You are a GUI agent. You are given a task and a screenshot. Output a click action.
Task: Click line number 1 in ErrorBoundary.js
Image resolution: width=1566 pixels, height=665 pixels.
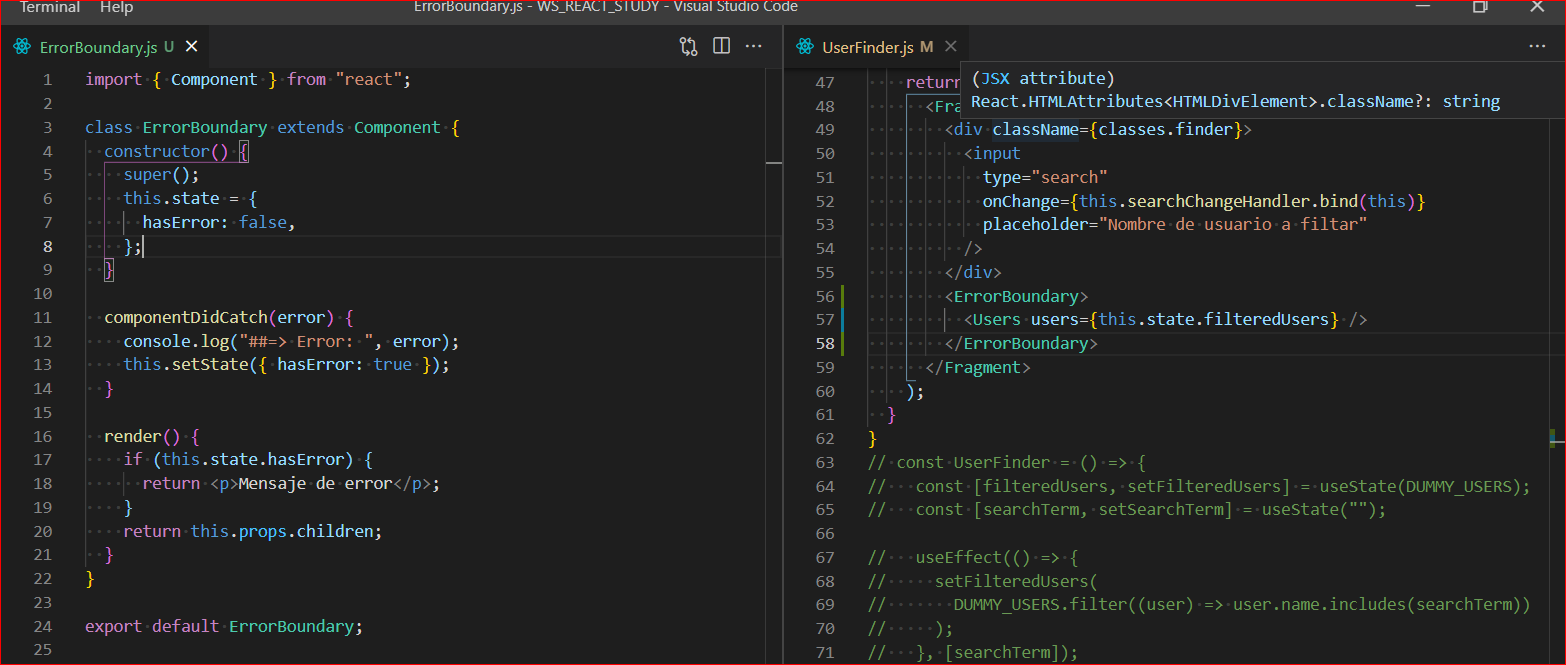[48, 79]
